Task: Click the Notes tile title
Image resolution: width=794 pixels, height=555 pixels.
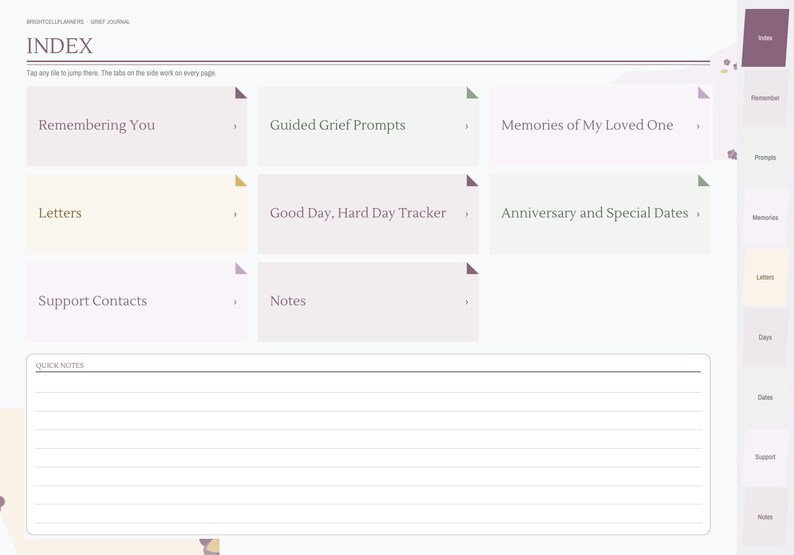Action: [288, 301]
